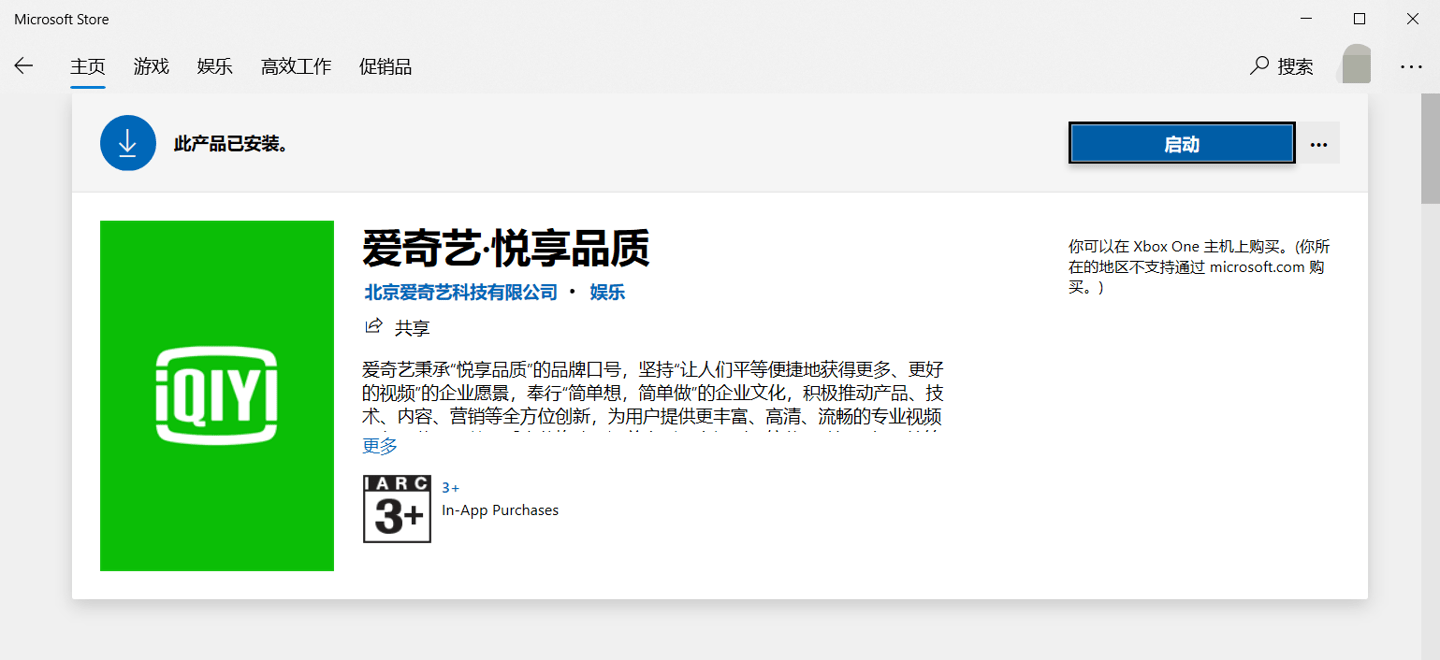Close the Microsoft Store window
The width and height of the screenshot is (1440, 660).
tap(1412, 19)
